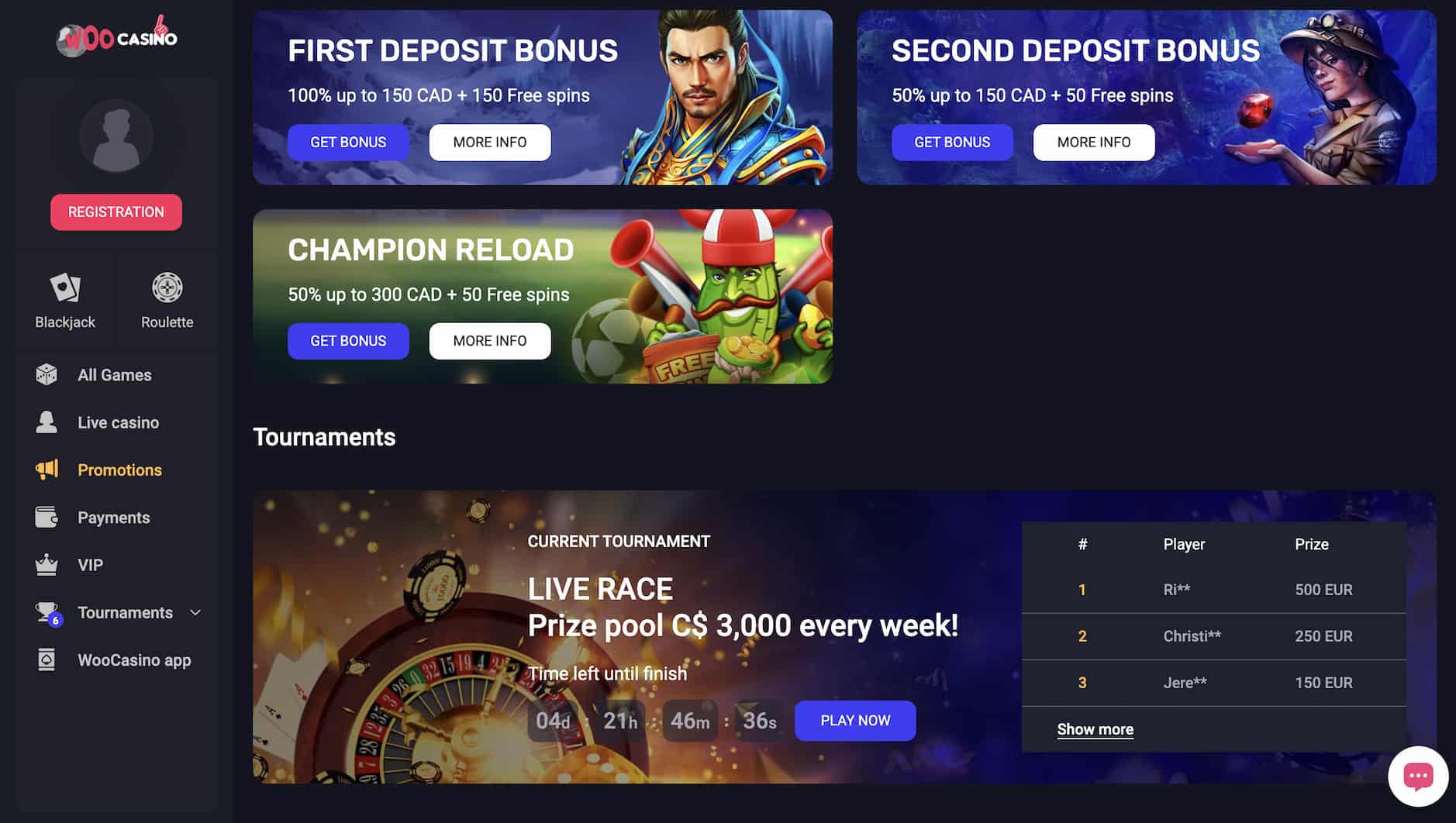Click the Woo Casino logo
The image size is (1456, 823).
point(116,36)
